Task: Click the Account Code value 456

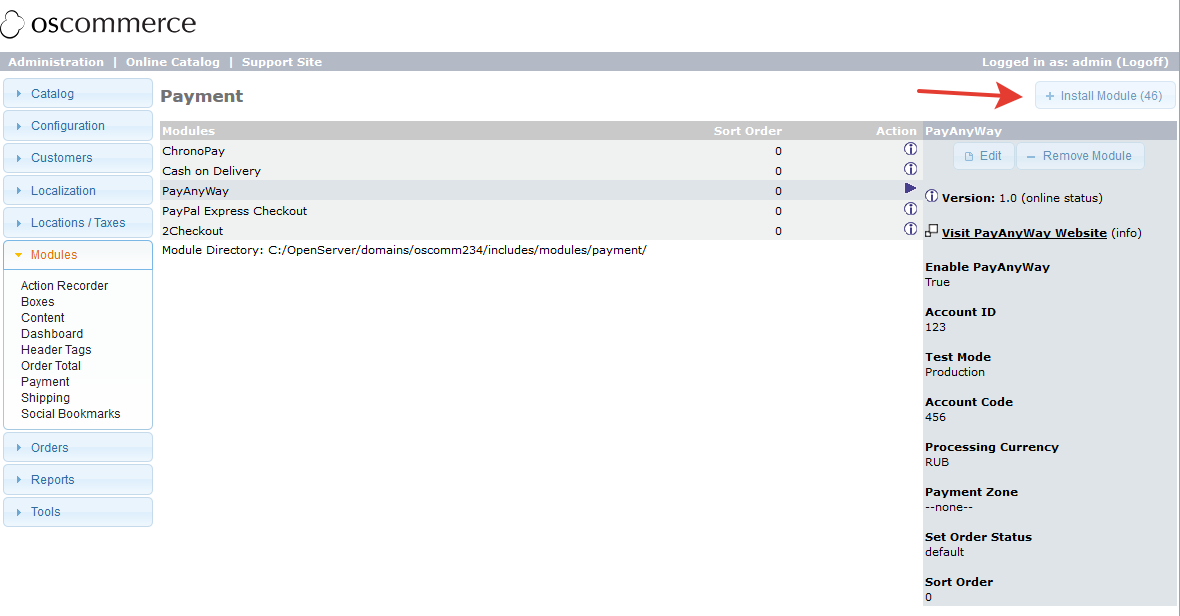Action: tap(935, 417)
